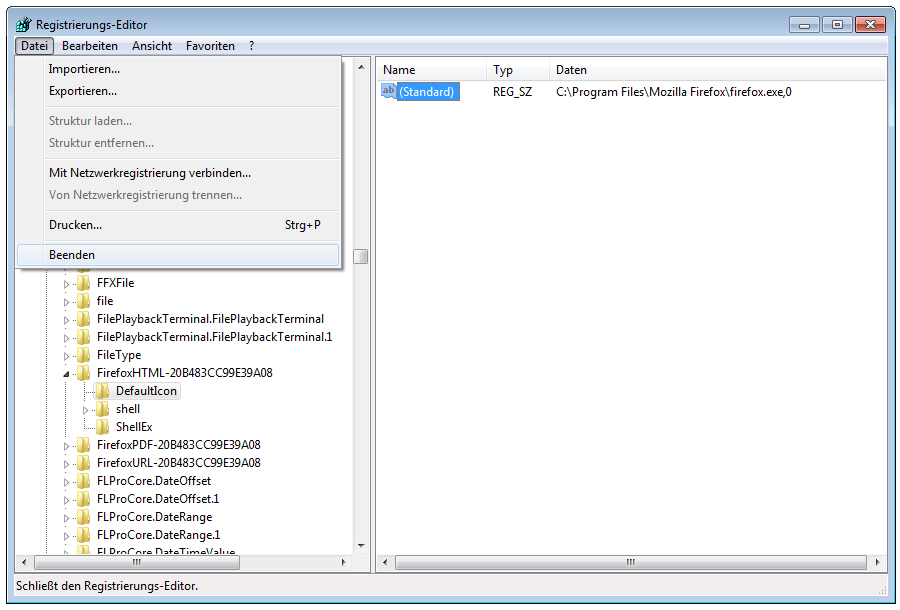
Task: Click the folder icon next to DefaultIcon
Action: point(103,391)
